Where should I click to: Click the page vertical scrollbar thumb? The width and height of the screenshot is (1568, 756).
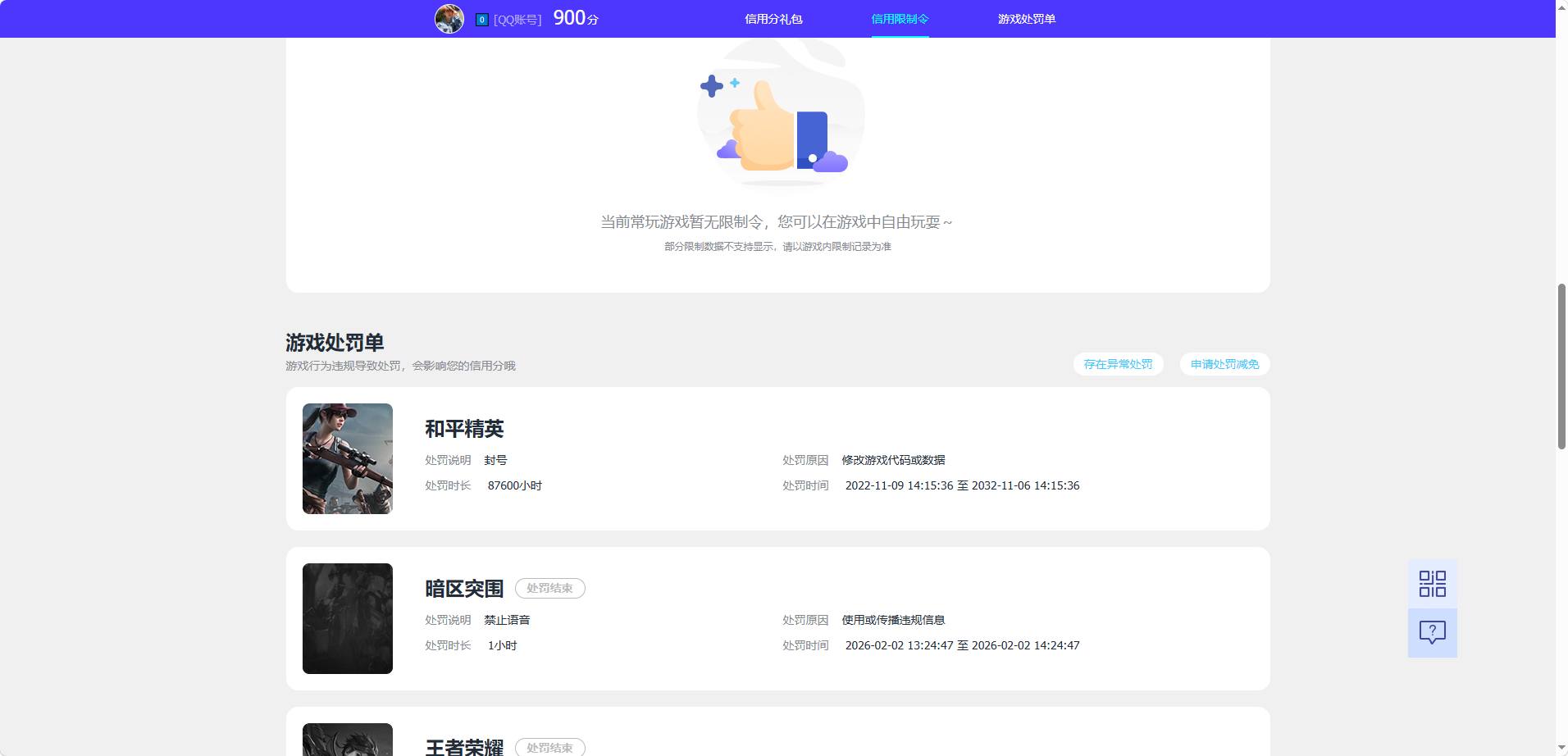coord(1561,367)
